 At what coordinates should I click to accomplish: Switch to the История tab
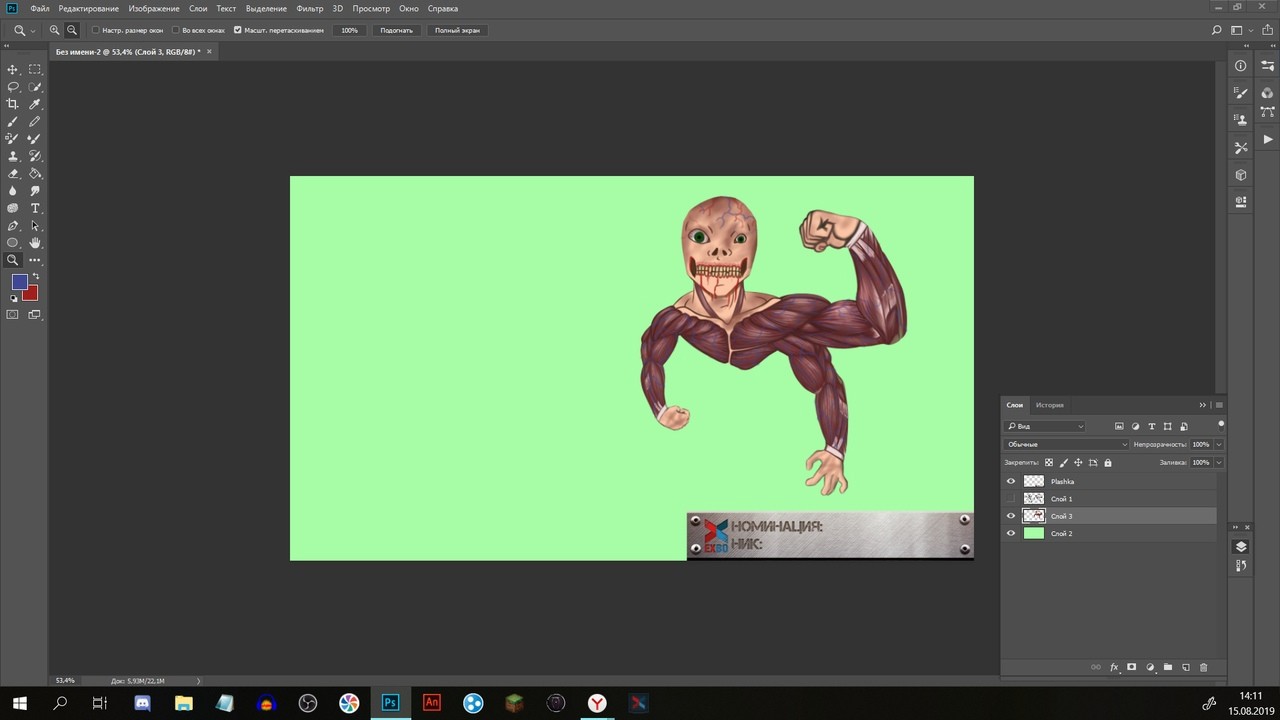tap(1050, 405)
